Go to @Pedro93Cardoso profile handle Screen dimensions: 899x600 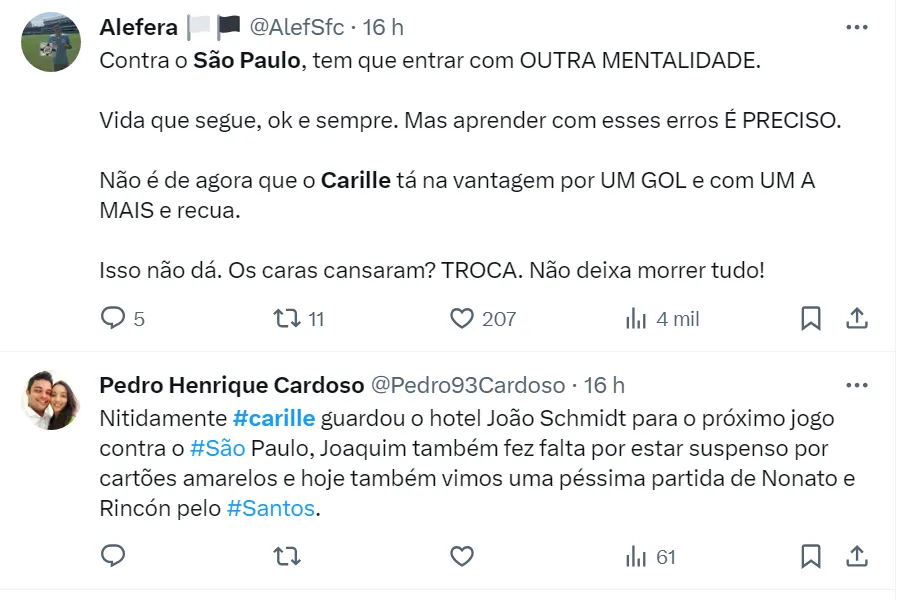point(468,385)
